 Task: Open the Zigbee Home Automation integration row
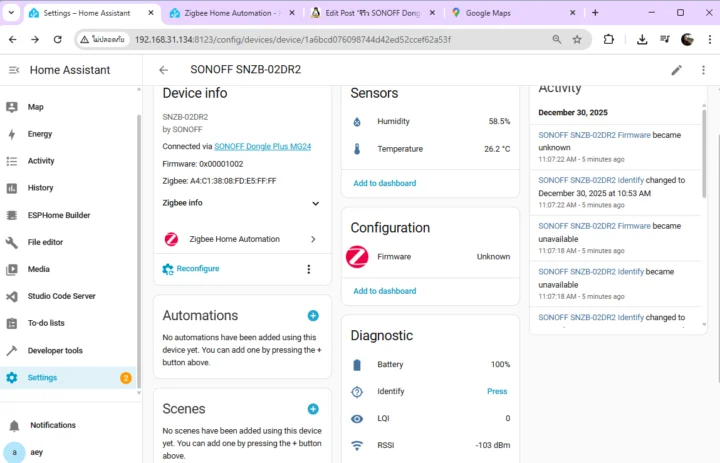[x=241, y=239]
